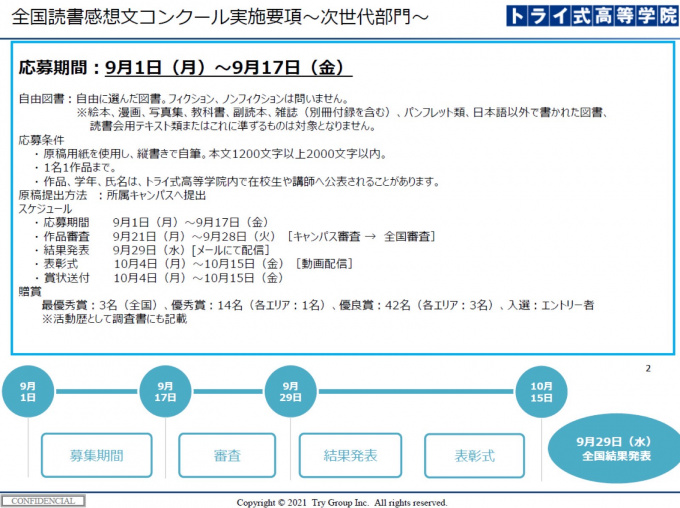Select the 10月15日 timeline circle
Viewport: 680px width, 508px height.
(541, 391)
